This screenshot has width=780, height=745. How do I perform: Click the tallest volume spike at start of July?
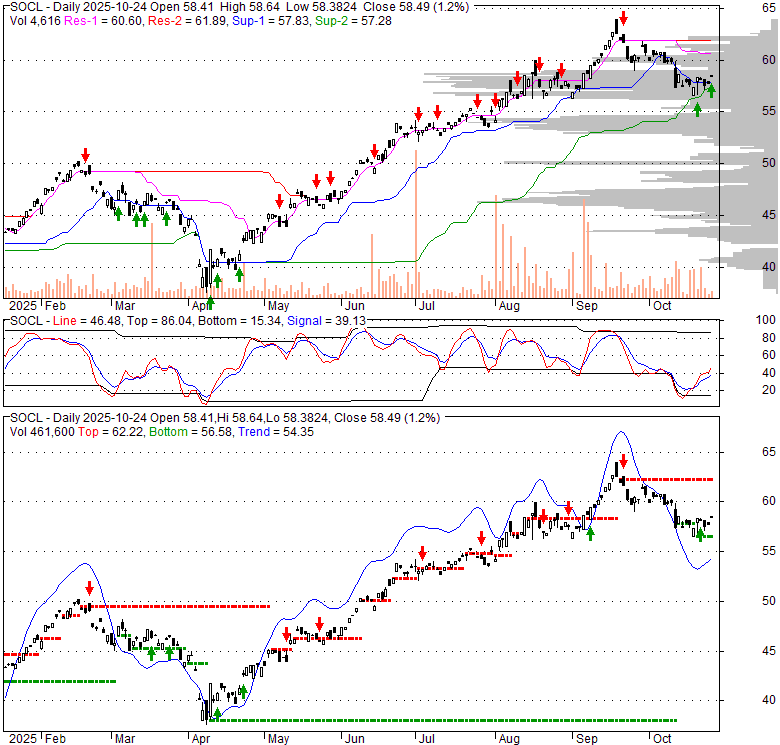pyautogui.click(x=416, y=223)
